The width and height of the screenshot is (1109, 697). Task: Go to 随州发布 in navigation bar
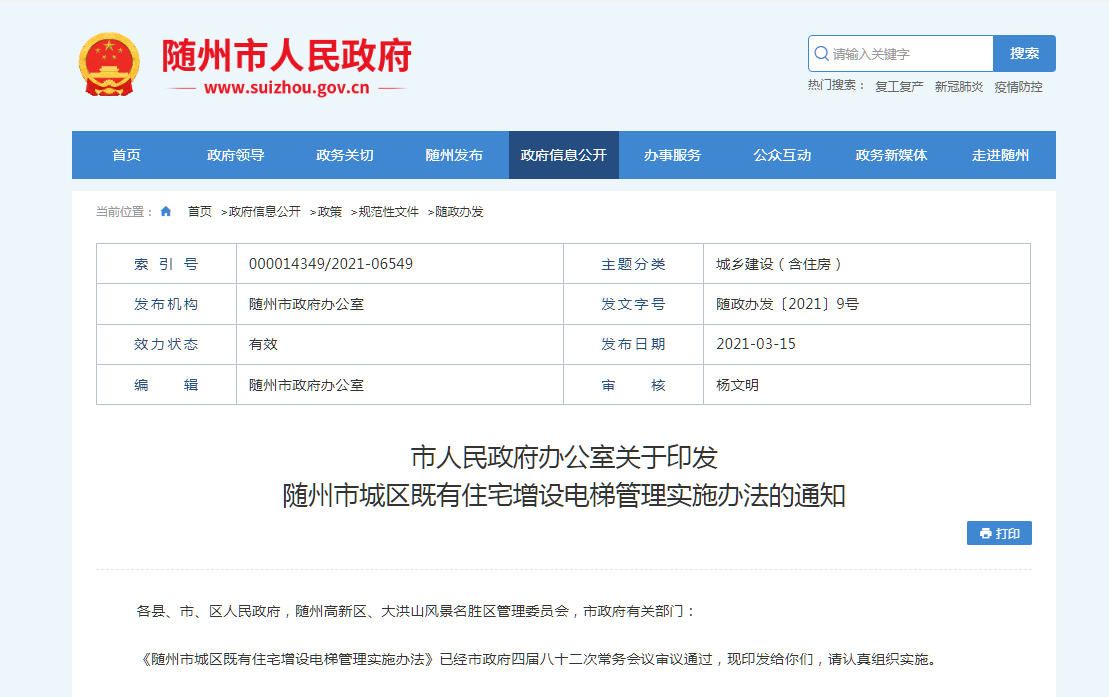point(454,155)
